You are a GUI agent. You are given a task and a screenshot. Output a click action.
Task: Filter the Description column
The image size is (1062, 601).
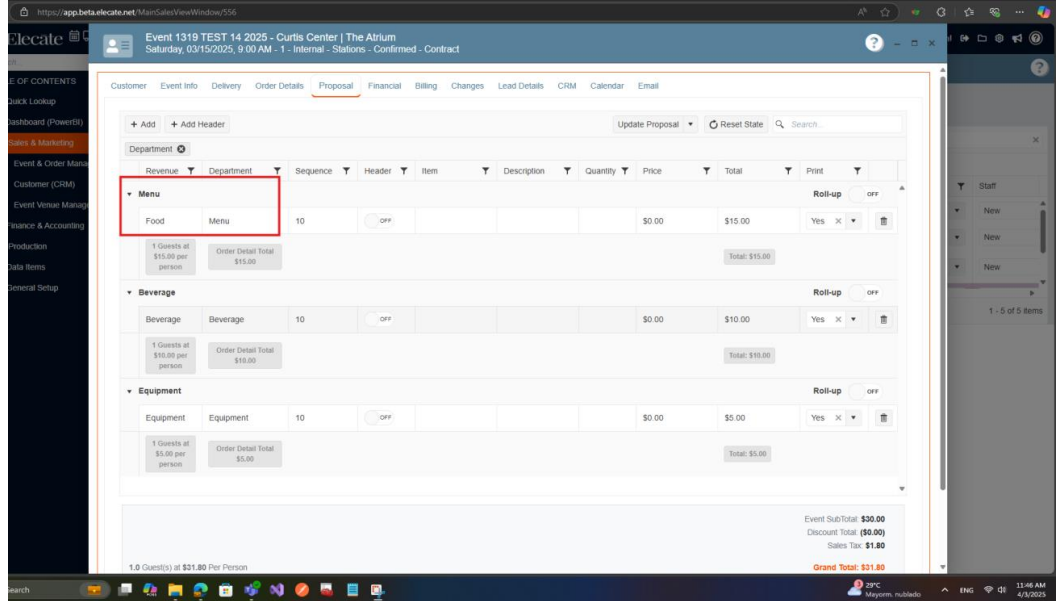567,171
